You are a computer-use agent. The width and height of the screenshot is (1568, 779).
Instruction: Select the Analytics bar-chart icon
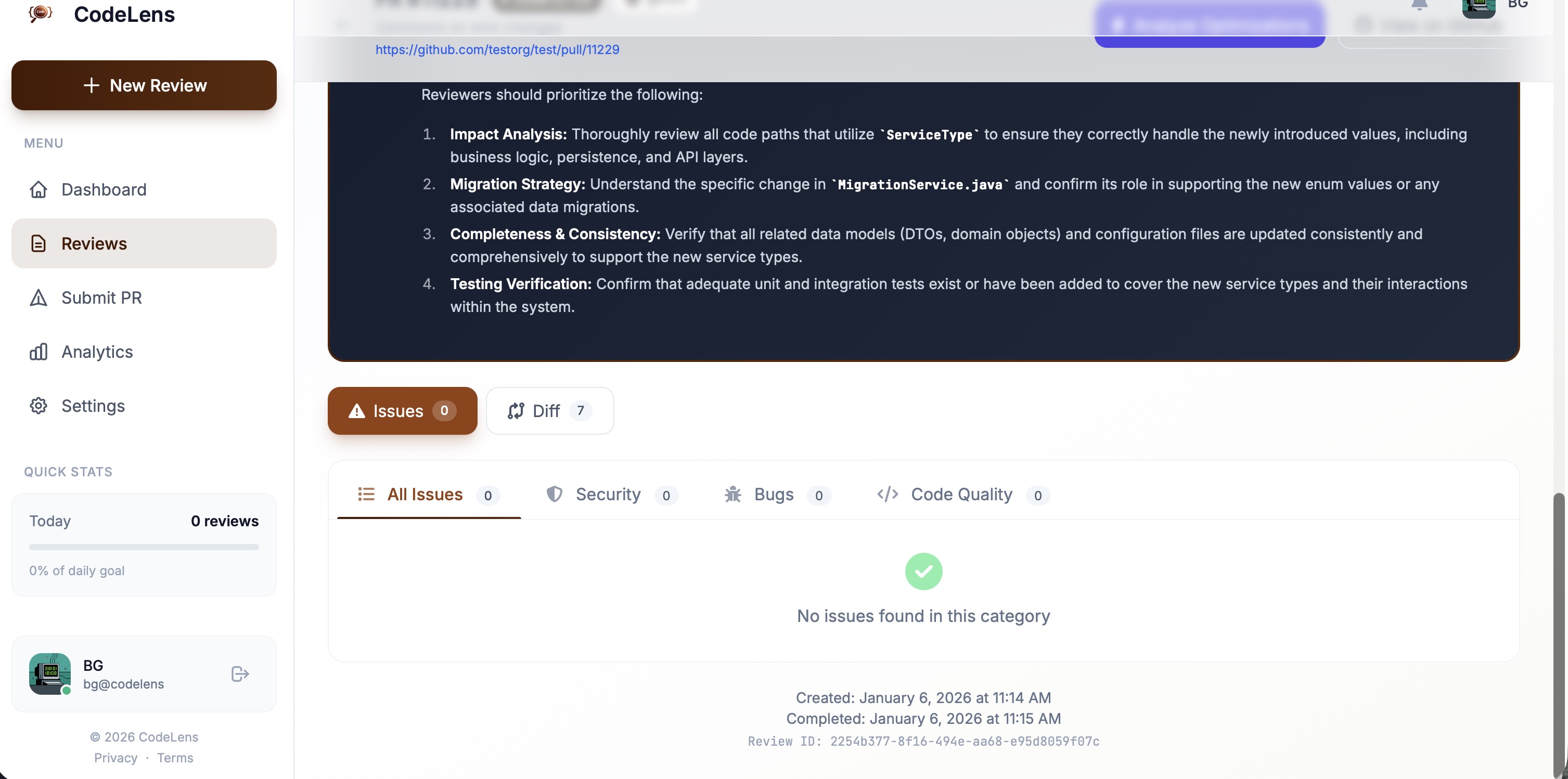[38, 352]
